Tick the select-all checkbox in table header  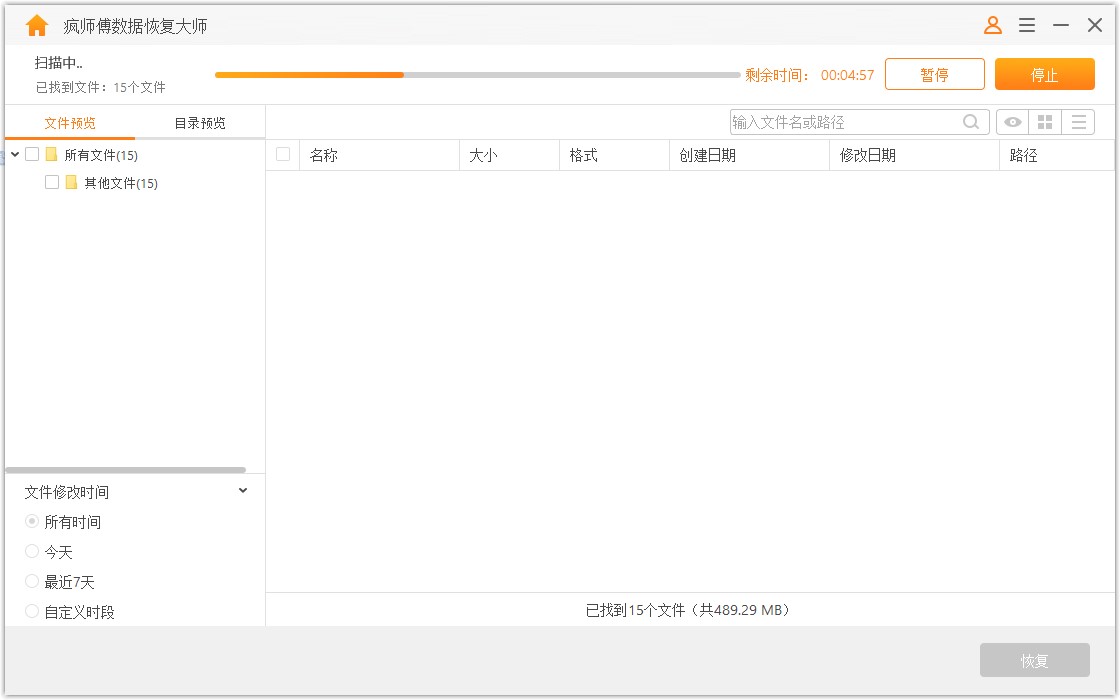(283, 154)
